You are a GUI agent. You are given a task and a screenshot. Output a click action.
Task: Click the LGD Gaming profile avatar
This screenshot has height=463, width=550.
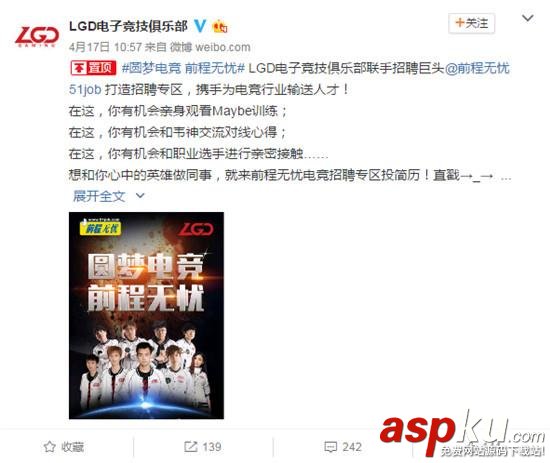pyautogui.click(x=37, y=36)
